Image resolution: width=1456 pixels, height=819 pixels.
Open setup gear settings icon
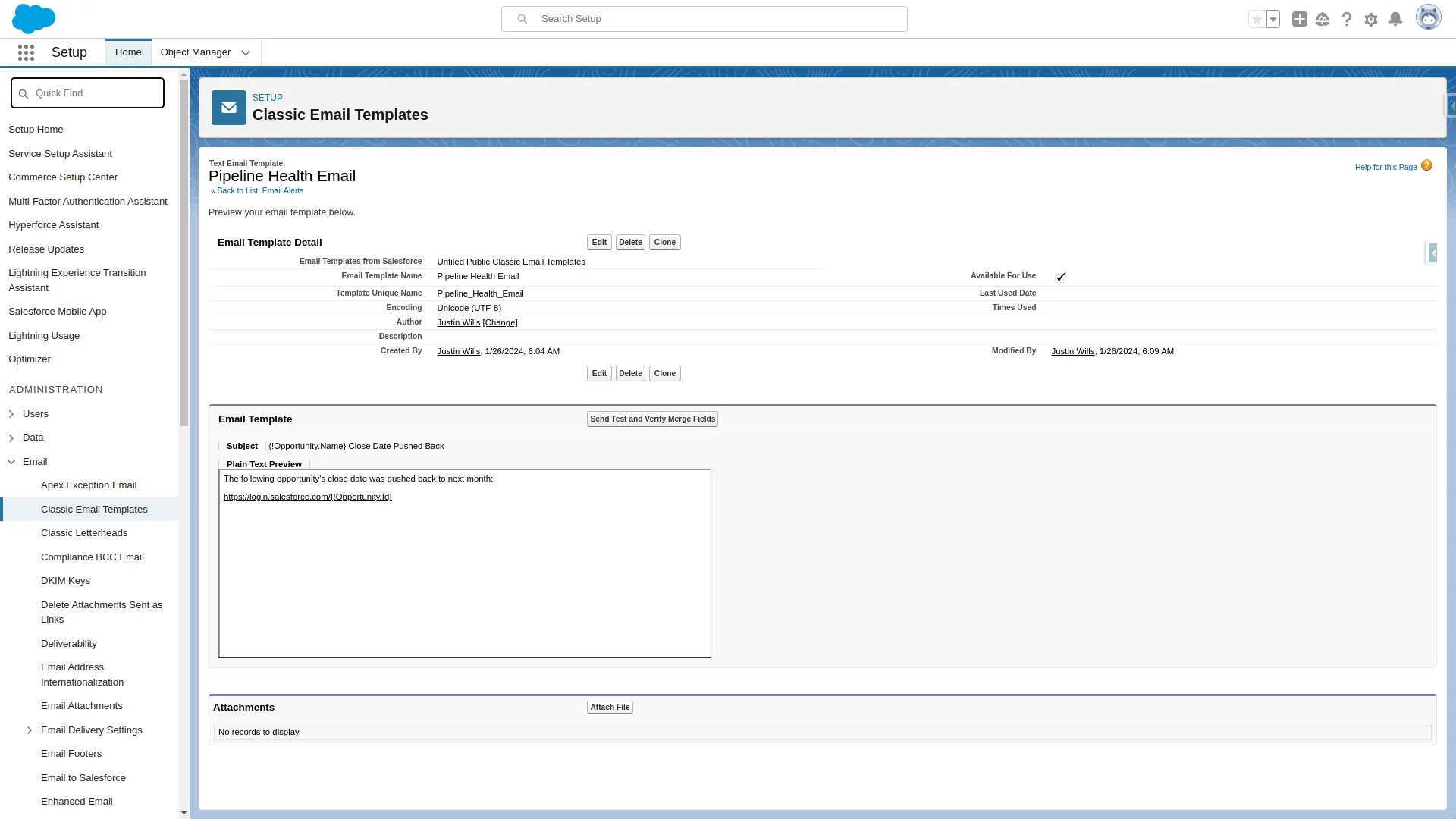point(1371,19)
